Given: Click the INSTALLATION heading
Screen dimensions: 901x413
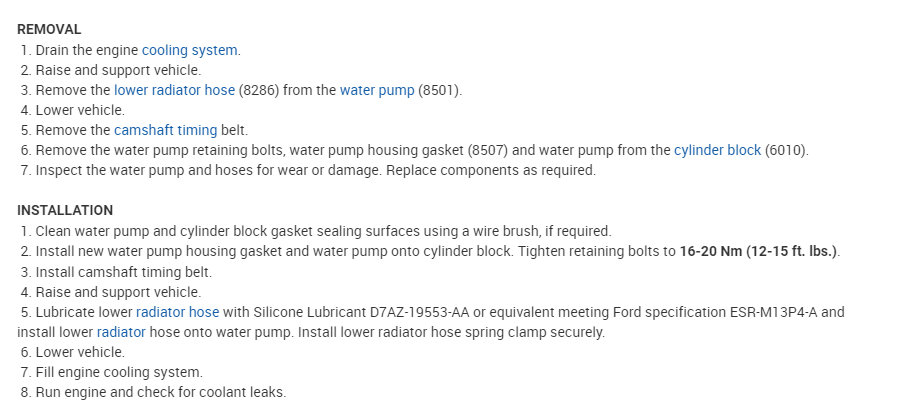Looking at the screenshot, I should [65, 210].
